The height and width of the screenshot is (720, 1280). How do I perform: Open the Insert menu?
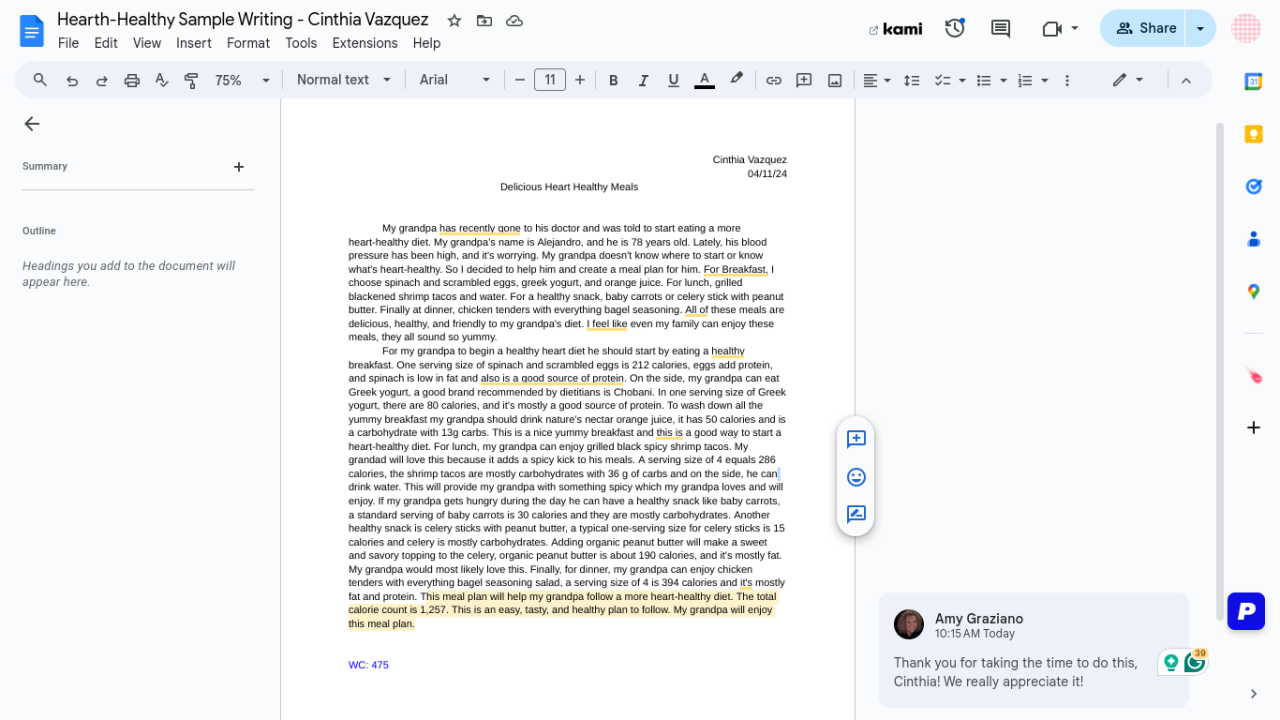[194, 43]
